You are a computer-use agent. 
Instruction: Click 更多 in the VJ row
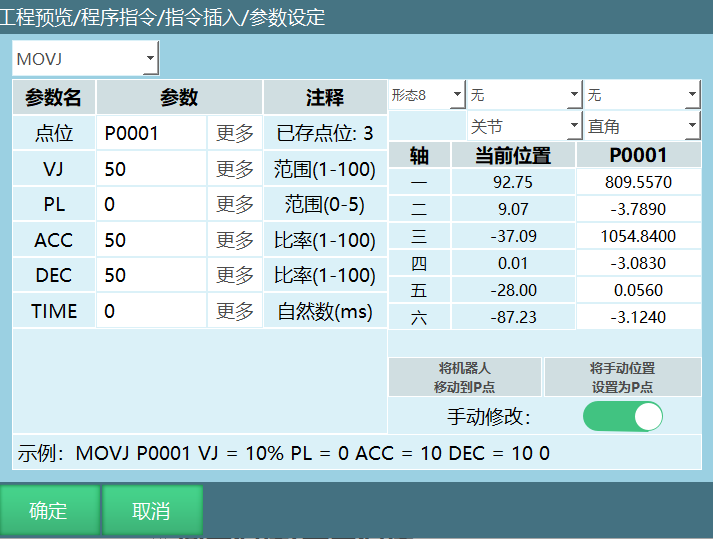235,169
